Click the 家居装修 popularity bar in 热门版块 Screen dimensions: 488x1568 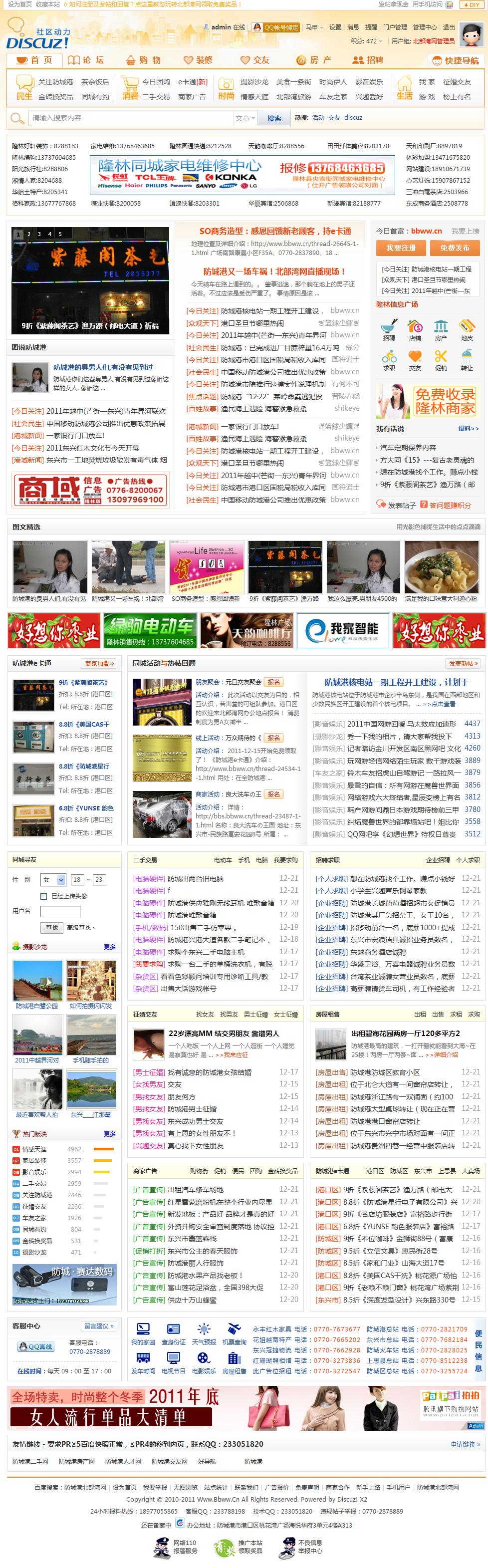(x=102, y=1161)
